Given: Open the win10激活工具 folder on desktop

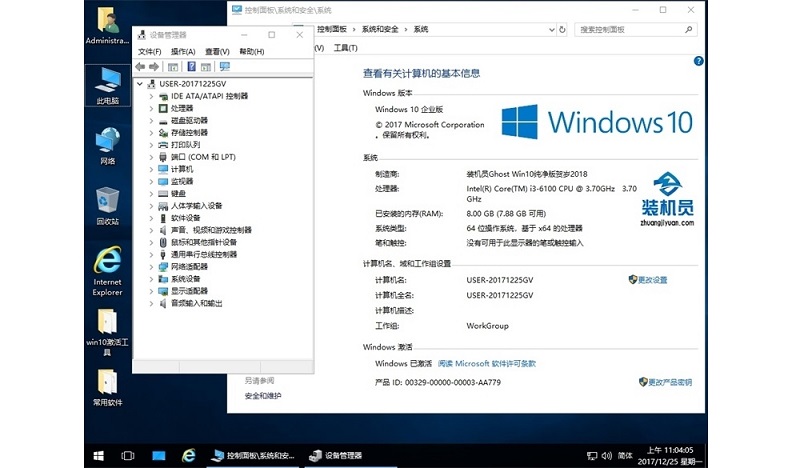Looking at the screenshot, I should (x=107, y=328).
